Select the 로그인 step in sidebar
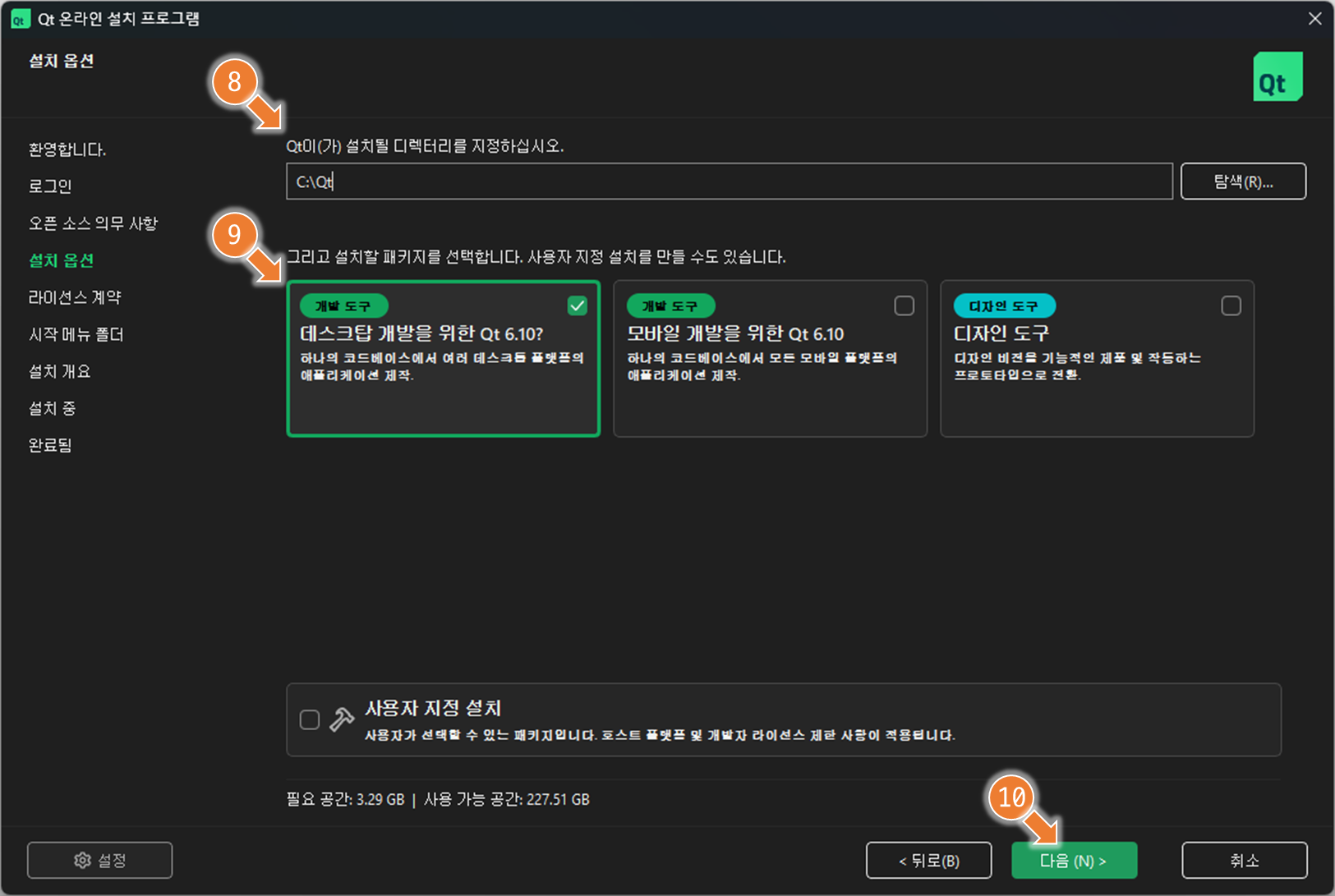Image resolution: width=1335 pixels, height=896 pixels. [50, 186]
